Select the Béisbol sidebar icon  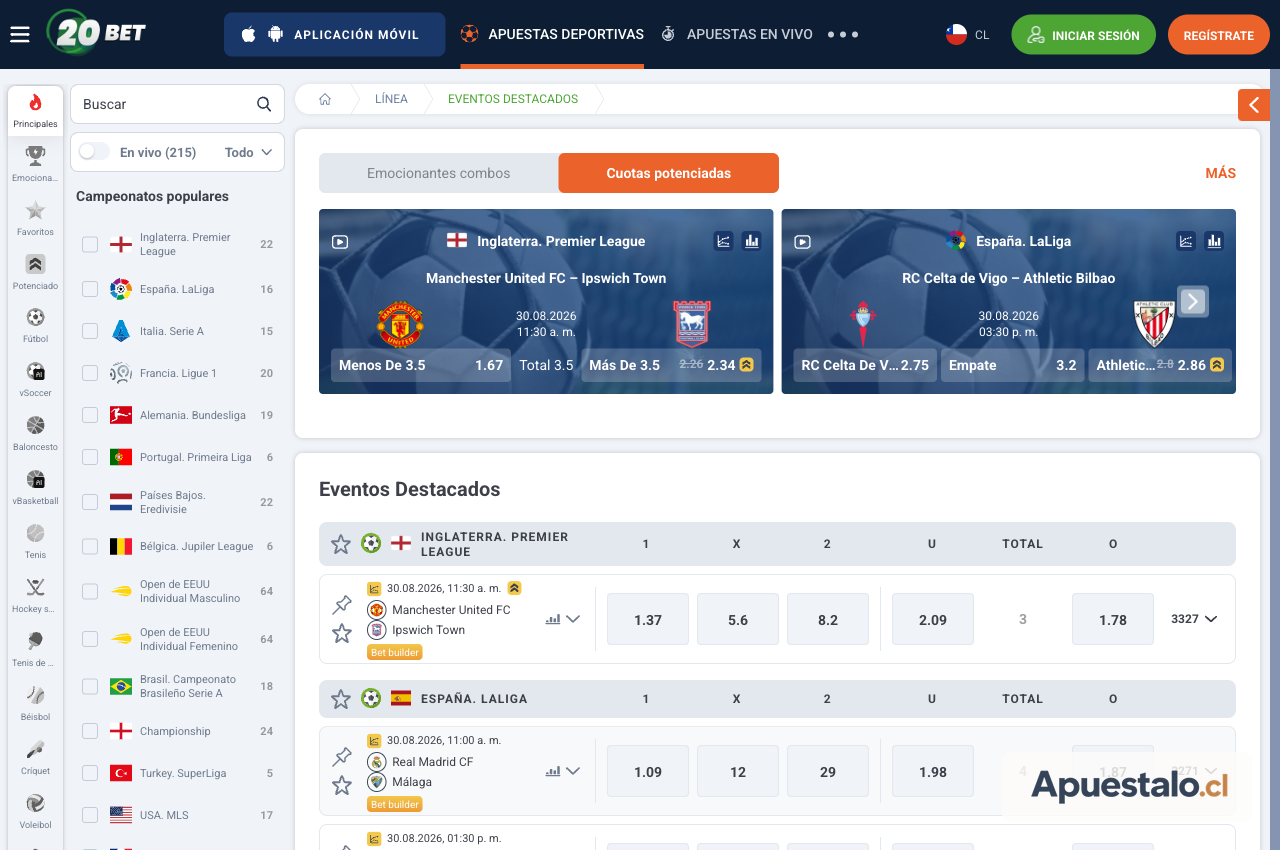point(35,703)
